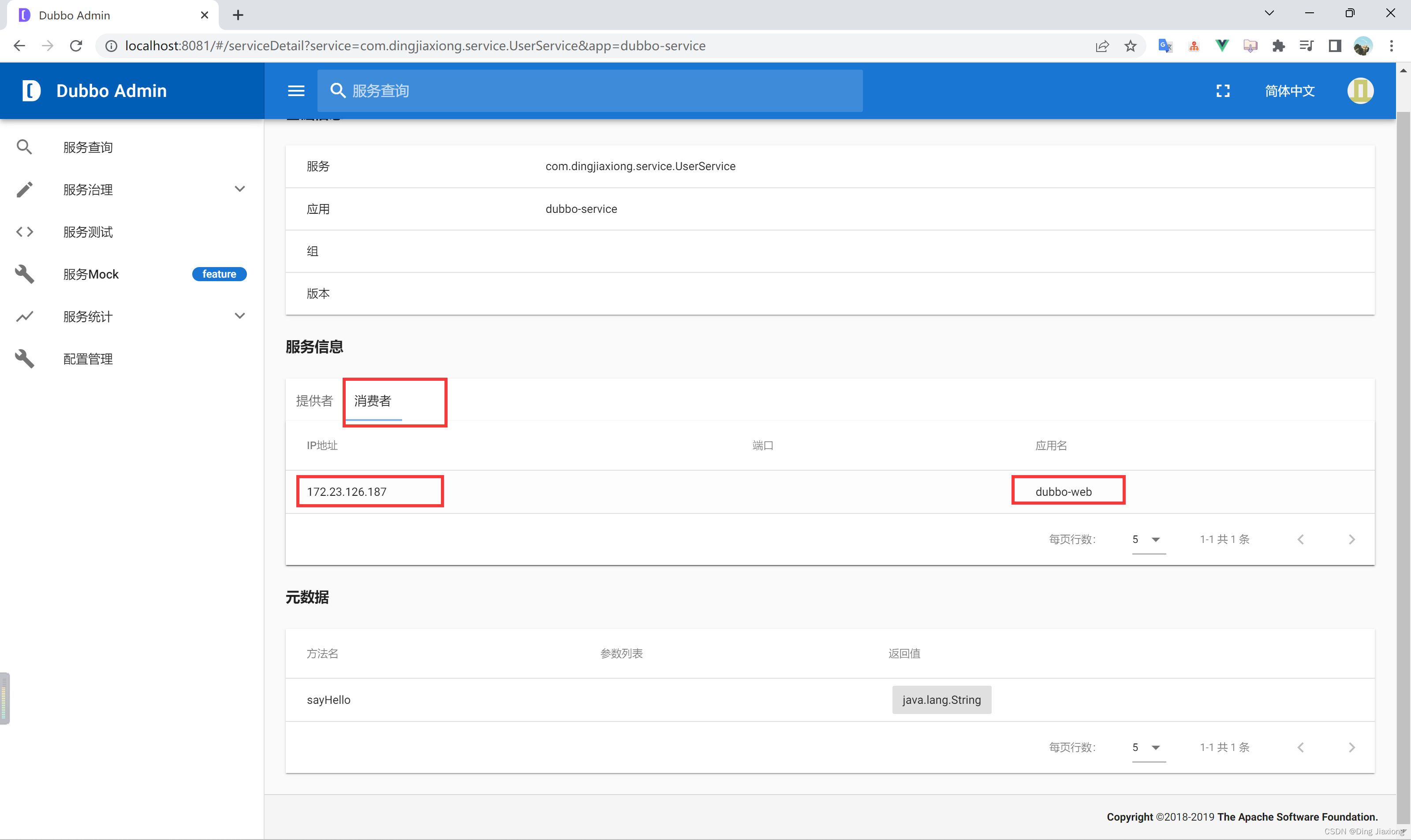
Task: Click the share page icon in address bar
Action: (1102, 46)
